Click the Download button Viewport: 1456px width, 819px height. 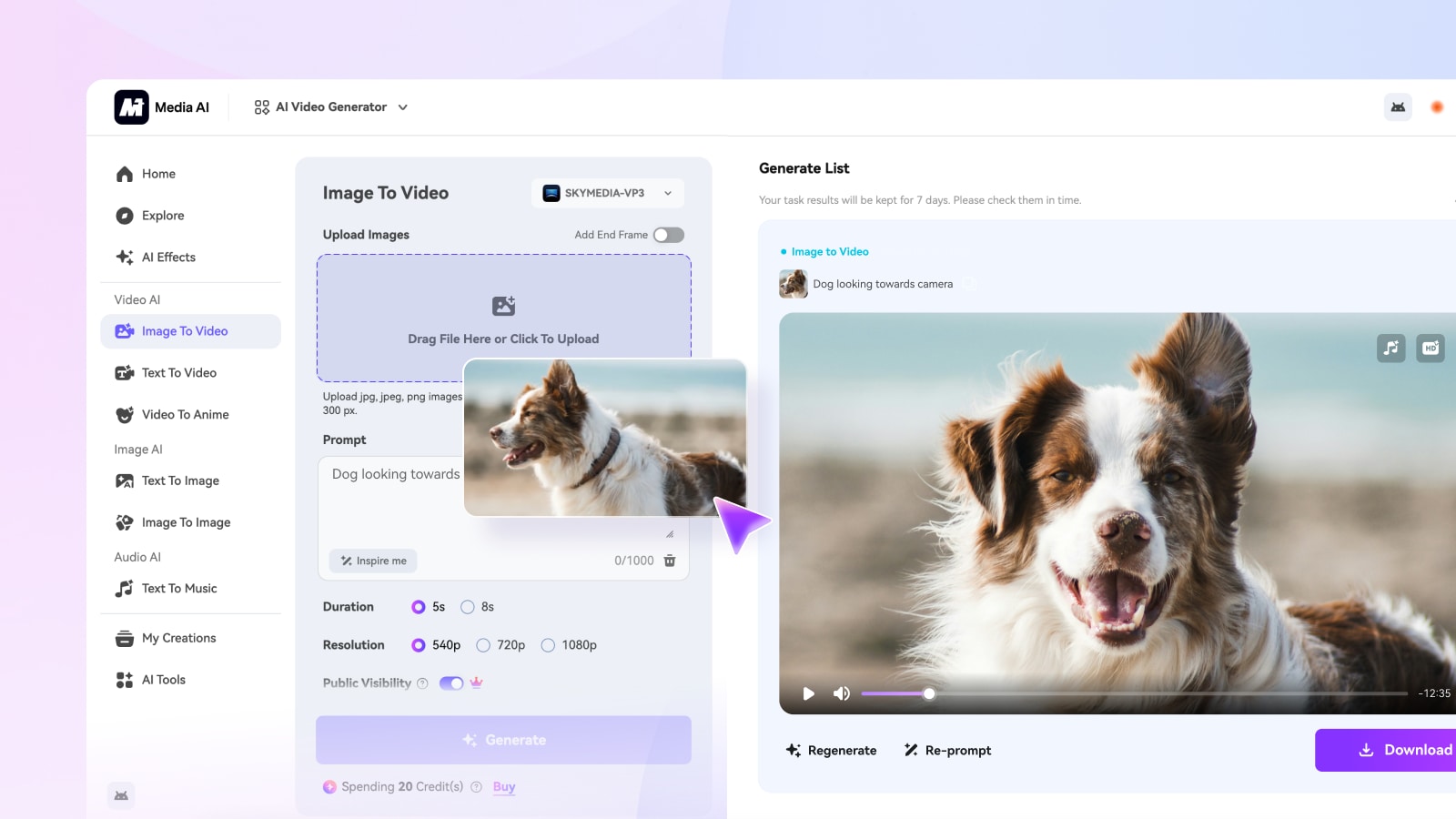pos(1386,750)
